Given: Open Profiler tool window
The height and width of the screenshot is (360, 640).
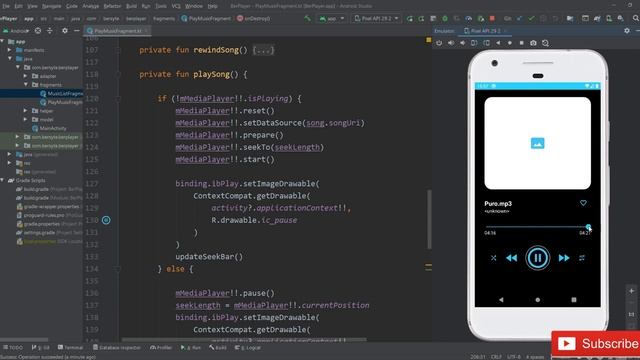Looking at the screenshot, I should click(161, 347).
